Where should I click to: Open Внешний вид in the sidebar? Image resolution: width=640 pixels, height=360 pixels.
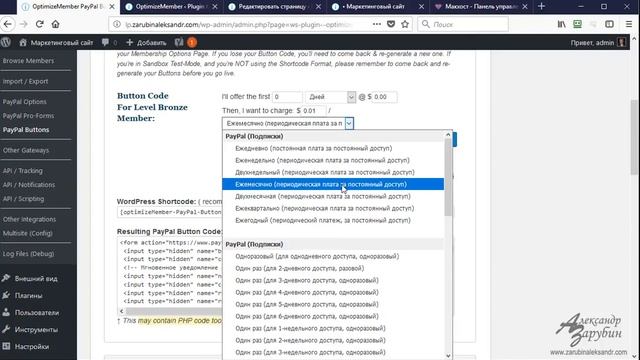(36, 279)
